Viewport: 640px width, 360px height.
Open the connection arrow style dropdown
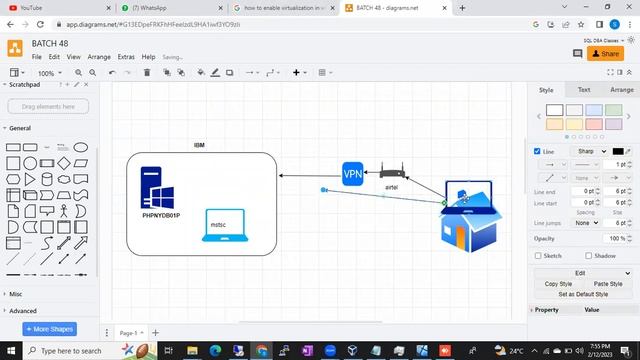click(x=252, y=73)
